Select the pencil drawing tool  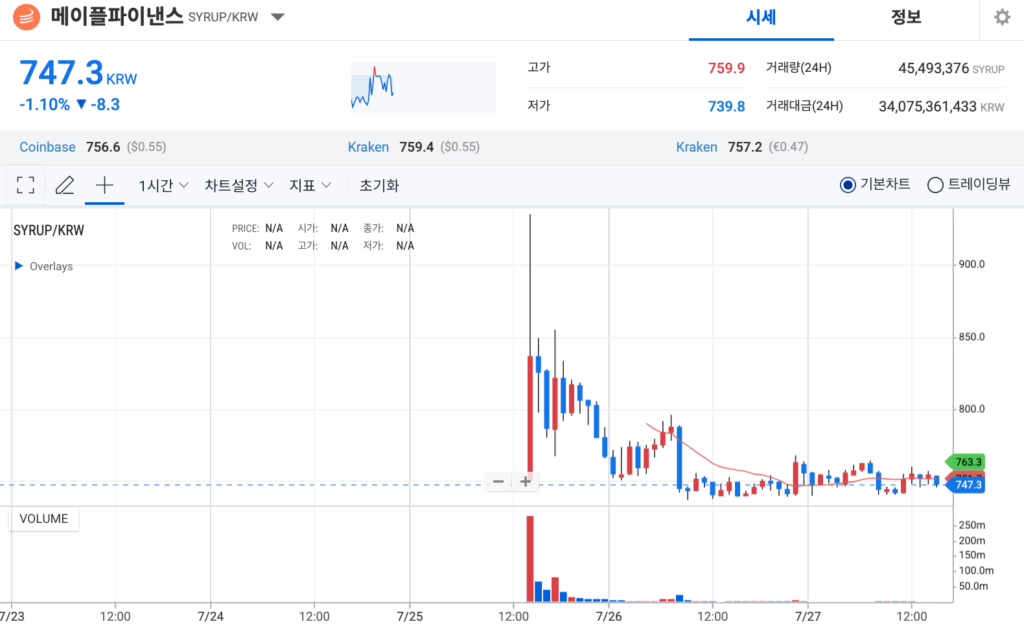click(x=65, y=185)
